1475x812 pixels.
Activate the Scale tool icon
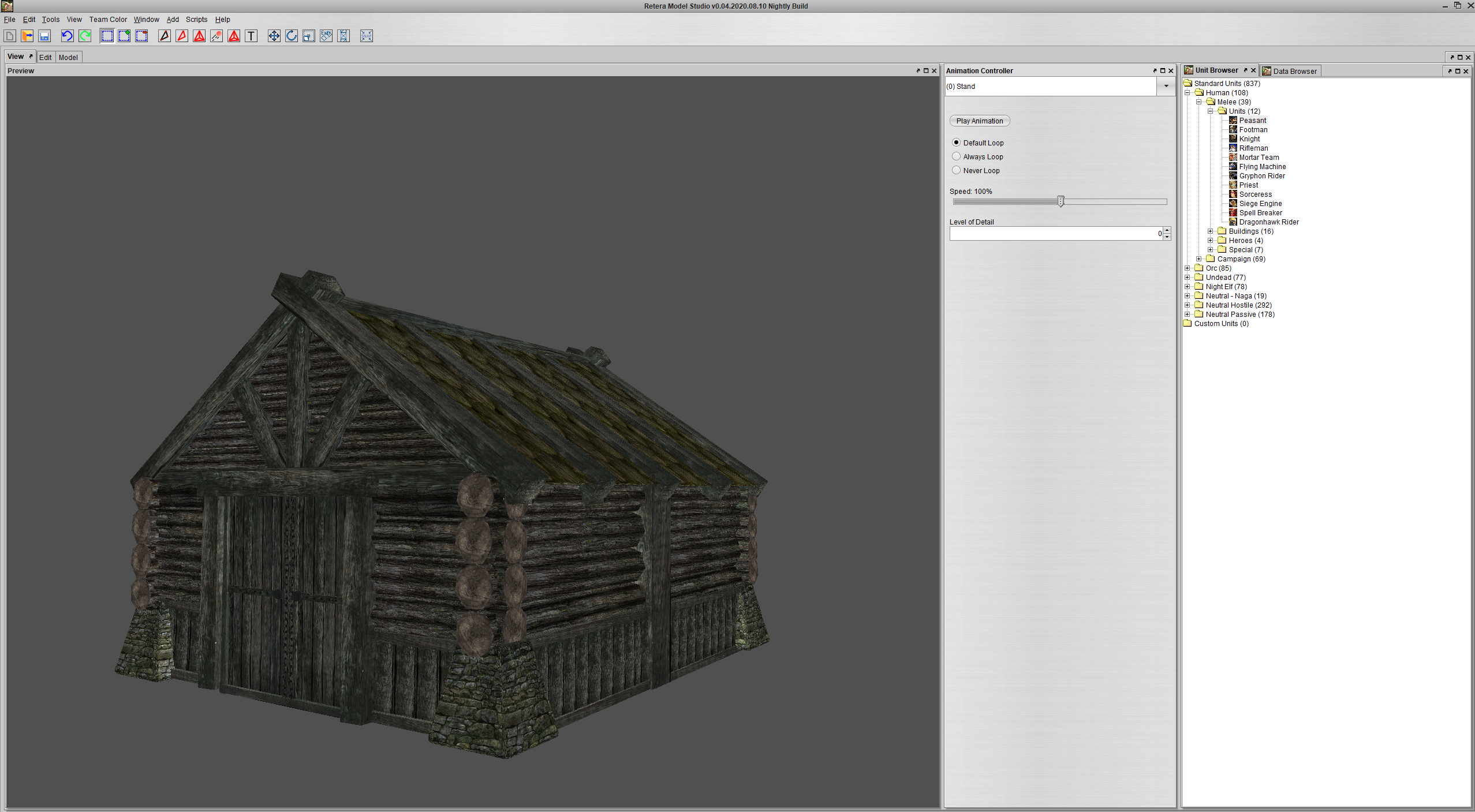point(309,36)
